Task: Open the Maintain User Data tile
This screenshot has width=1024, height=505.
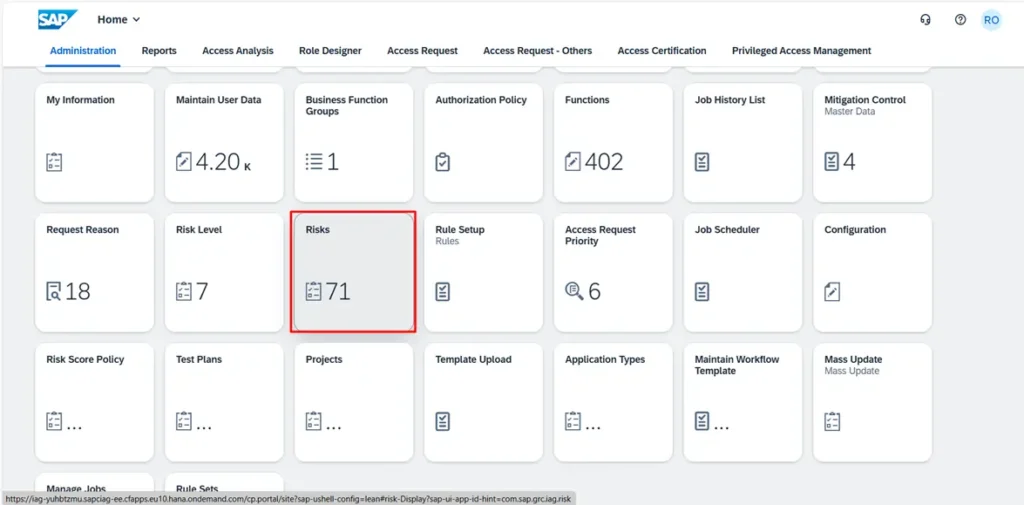Action: coord(224,142)
